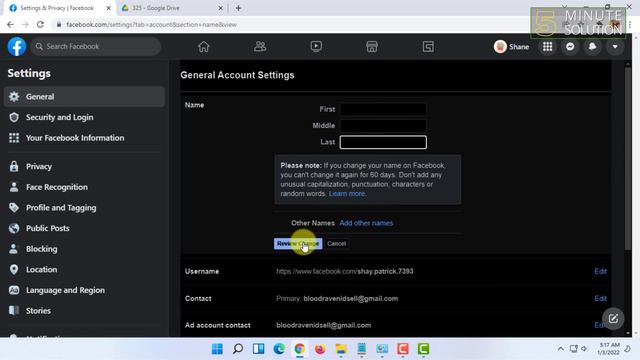
Task: Switch to the Google Drive browser tab
Action: coord(171,8)
